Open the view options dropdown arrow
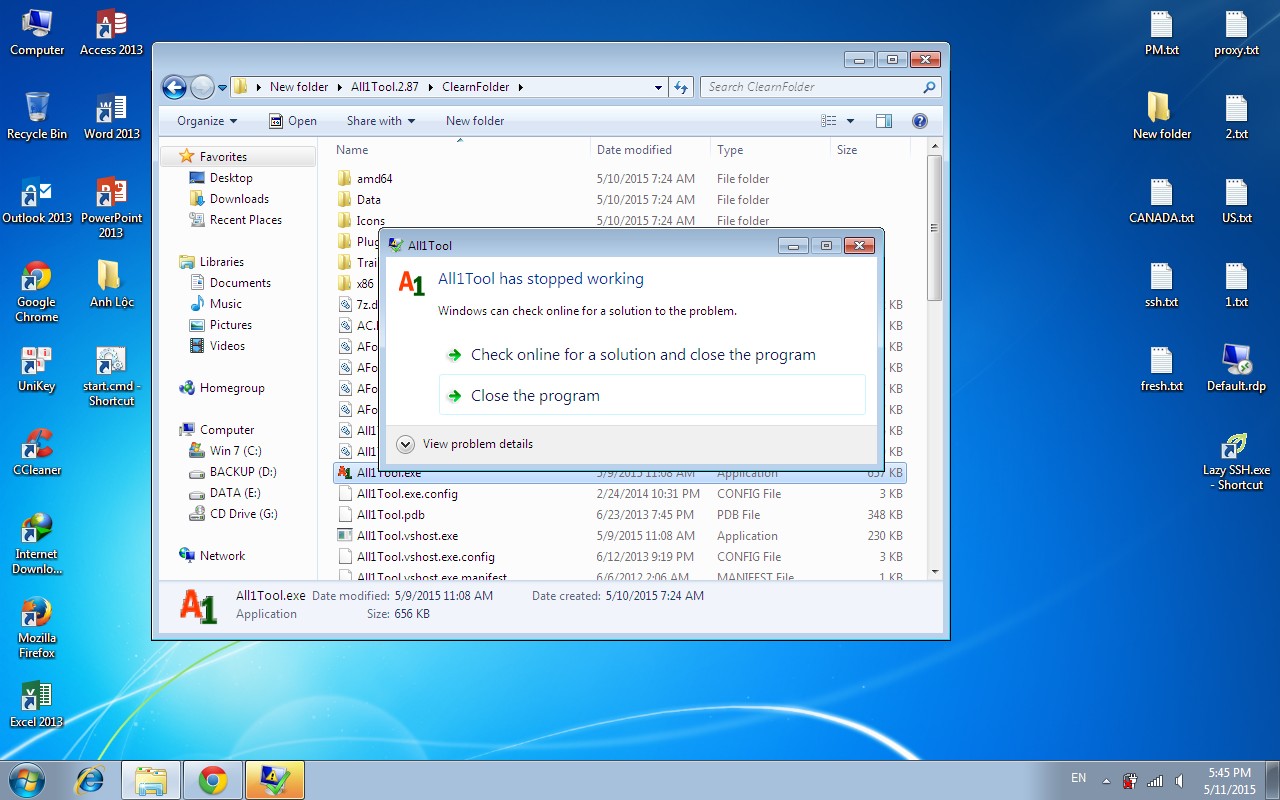This screenshot has width=1280, height=800. pyautogui.click(x=851, y=121)
